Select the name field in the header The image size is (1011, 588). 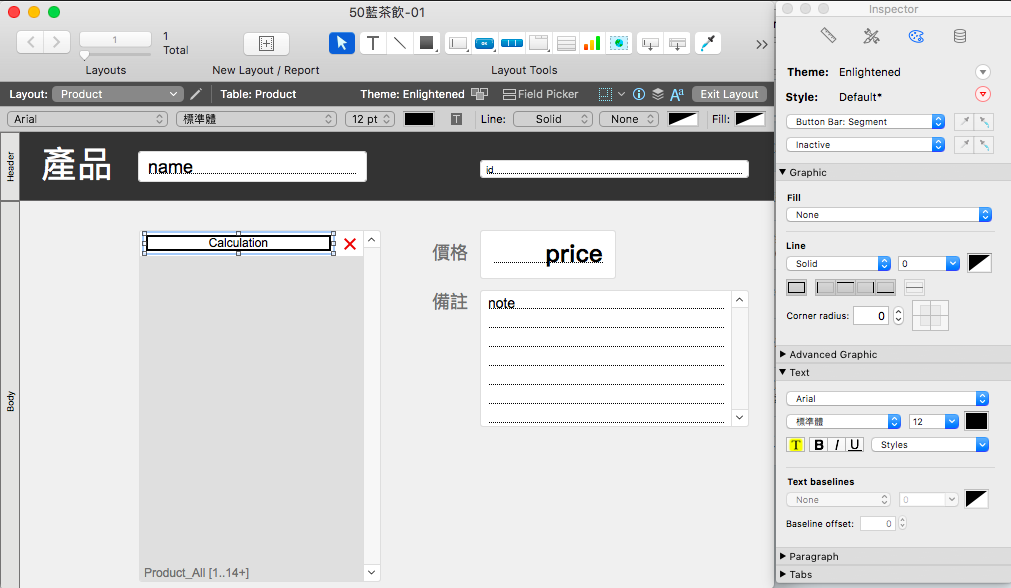(252, 166)
